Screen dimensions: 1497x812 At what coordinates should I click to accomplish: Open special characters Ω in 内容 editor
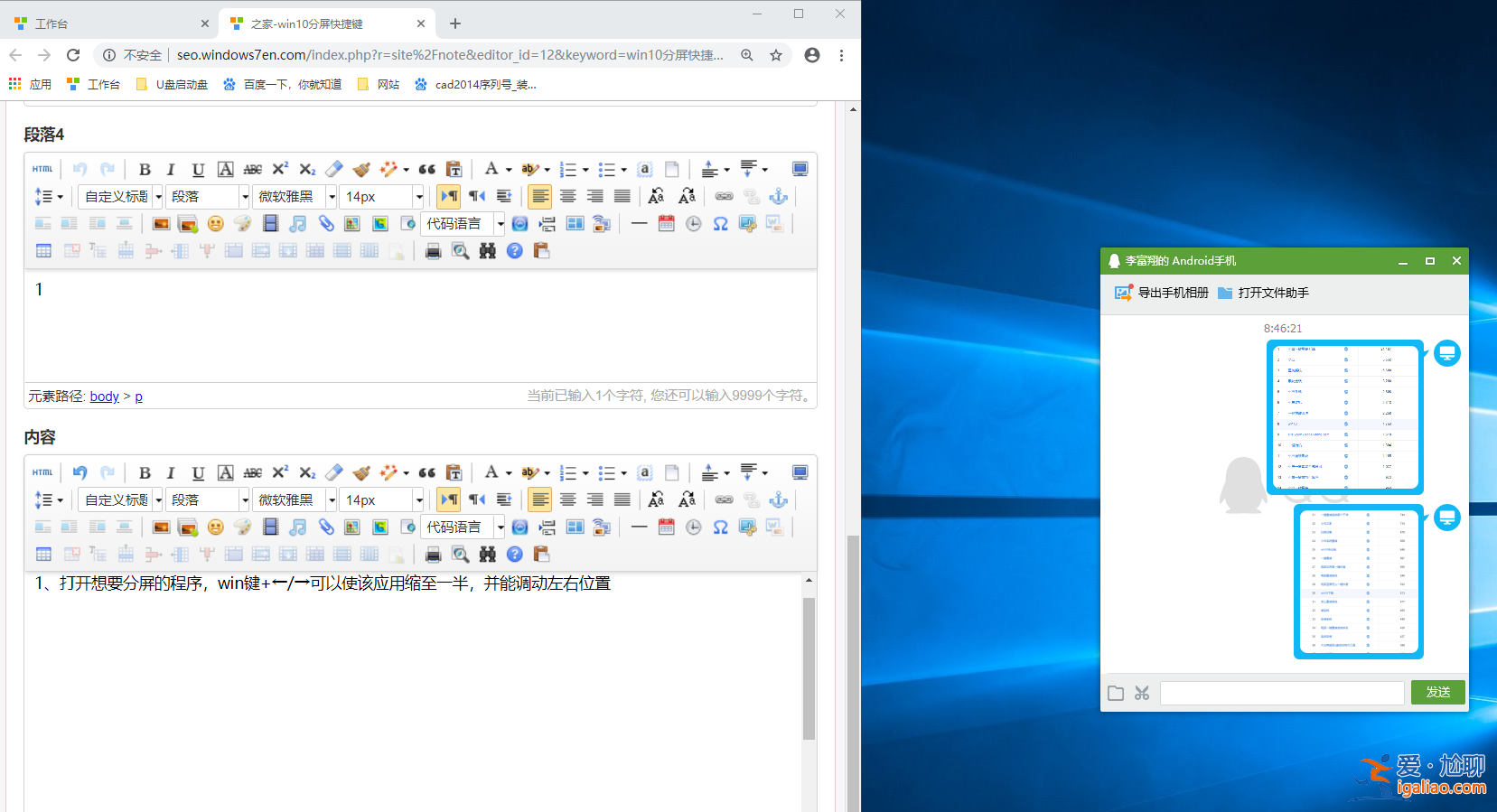(x=720, y=527)
